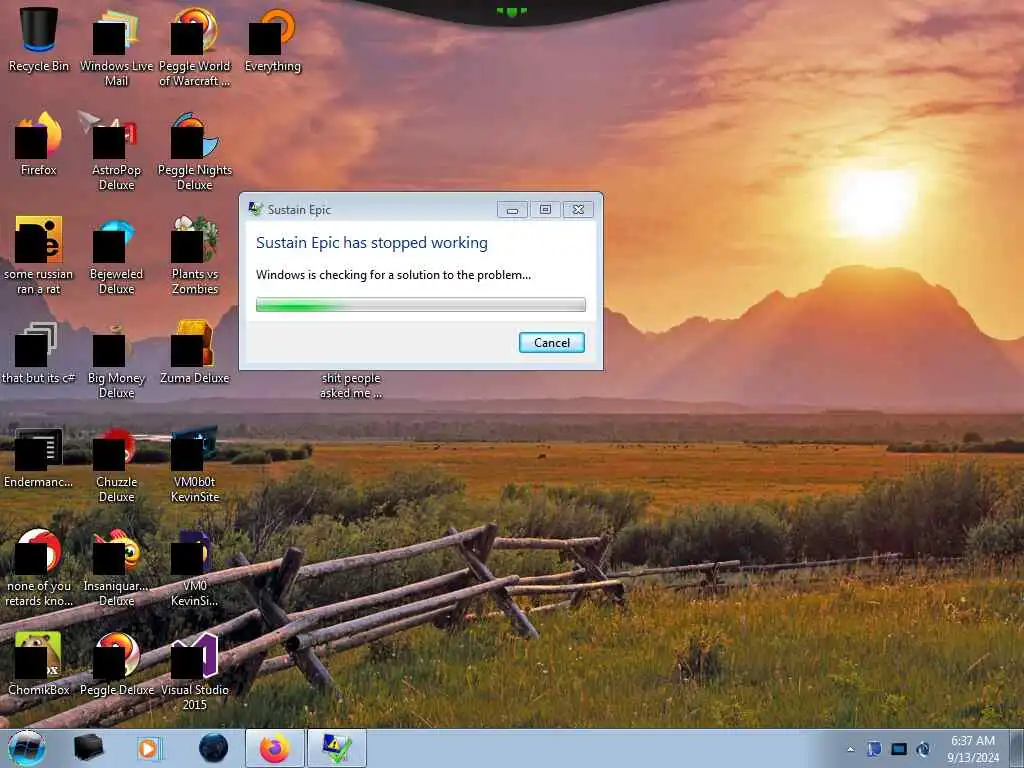Select the Endermanc... desktop icon

pyautogui.click(x=39, y=457)
